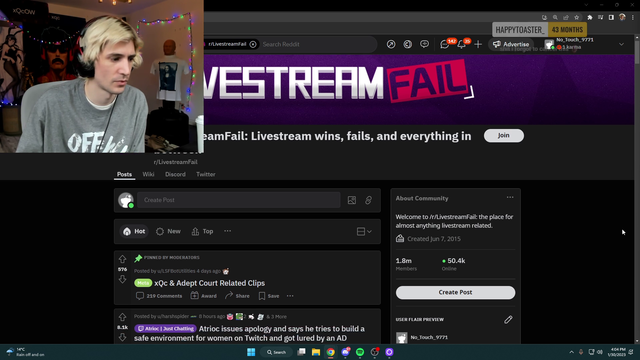Expand '& 3 More' awards on Atrioc post

[276, 317]
